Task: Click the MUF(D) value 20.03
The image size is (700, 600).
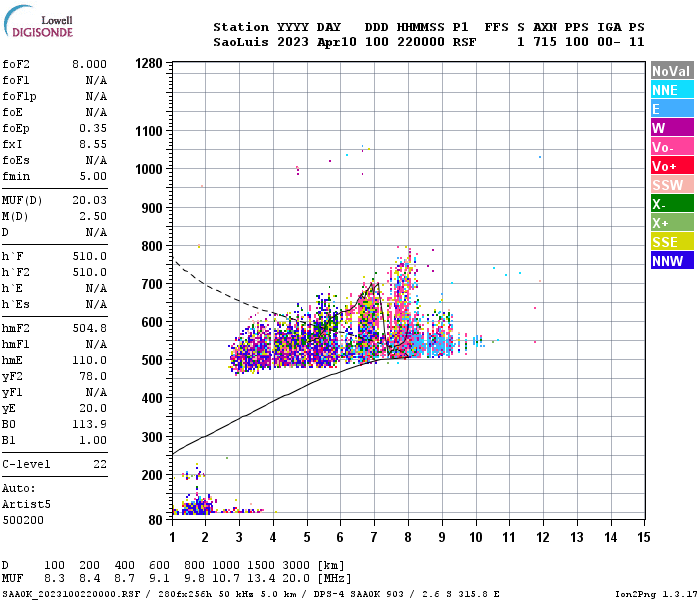Action: click(89, 200)
